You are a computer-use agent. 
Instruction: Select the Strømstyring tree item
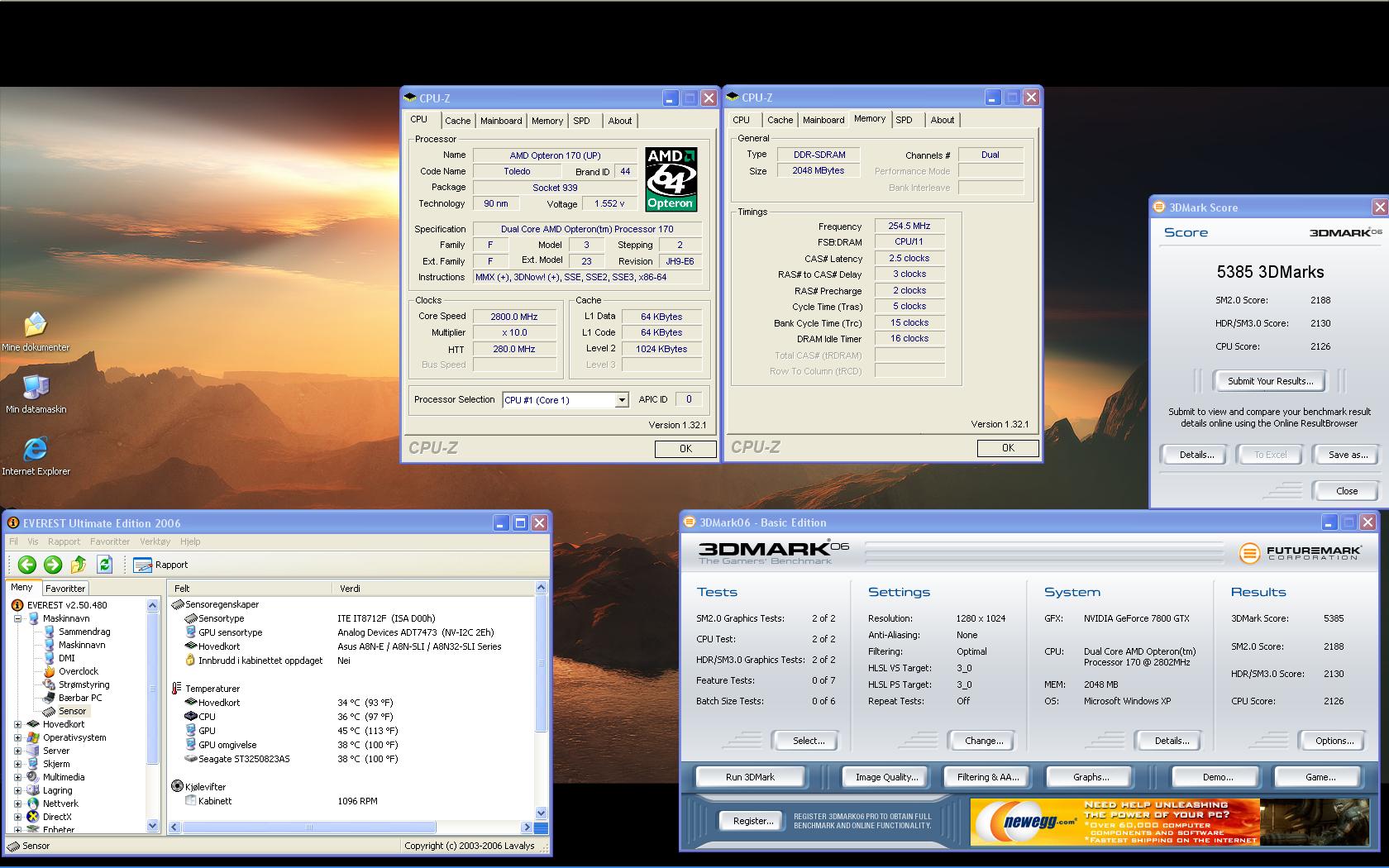coord(84,684)
